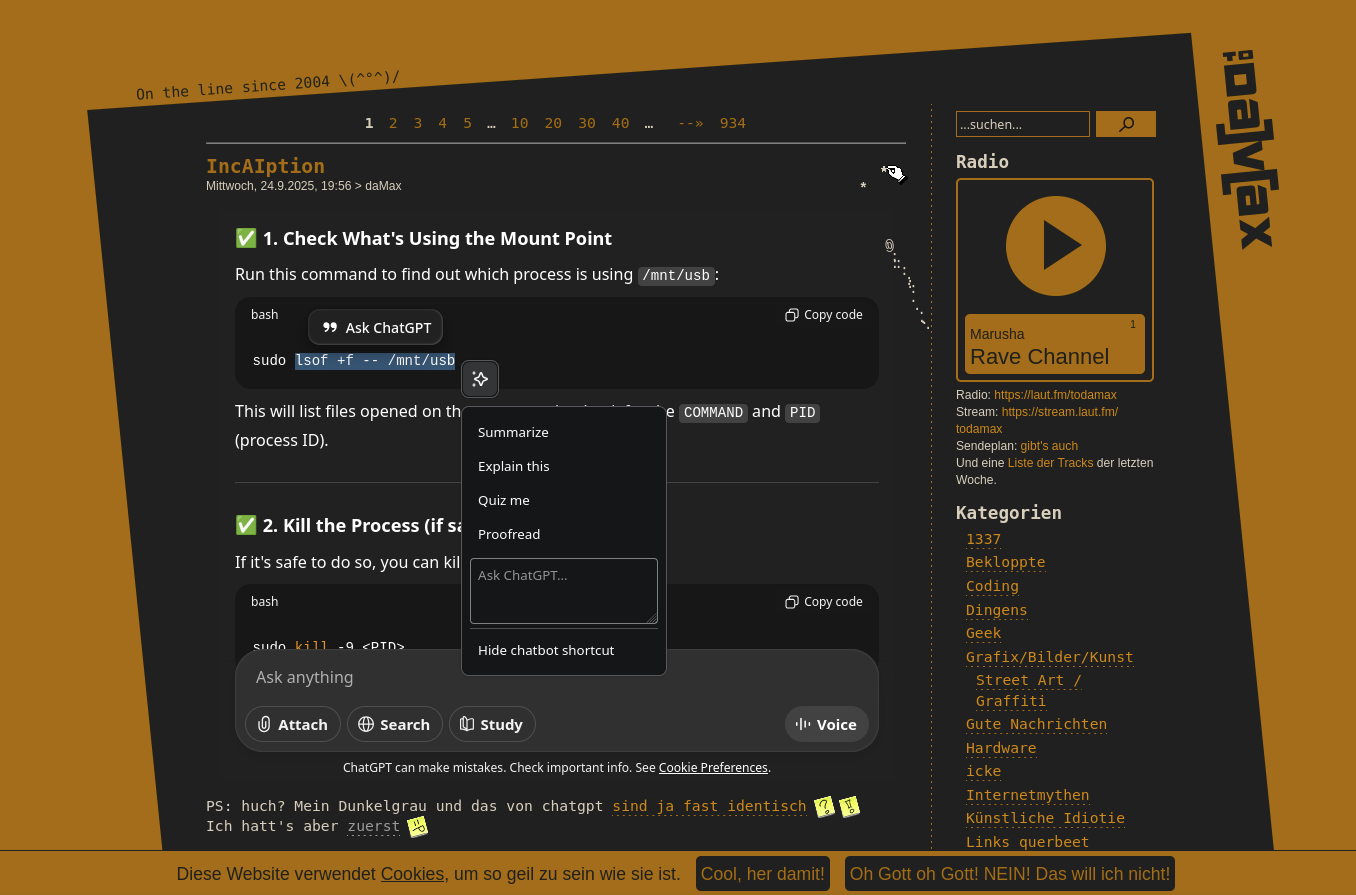The image size is (1356, 895).
Task: Click the ...suchen... search field
Action: pyautogui.click(x=1022, y=124)
